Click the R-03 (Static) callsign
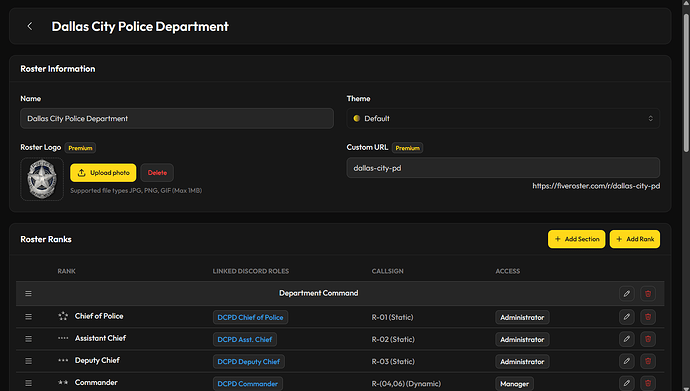Screen dimensions: 690x391 pos(393,362)
